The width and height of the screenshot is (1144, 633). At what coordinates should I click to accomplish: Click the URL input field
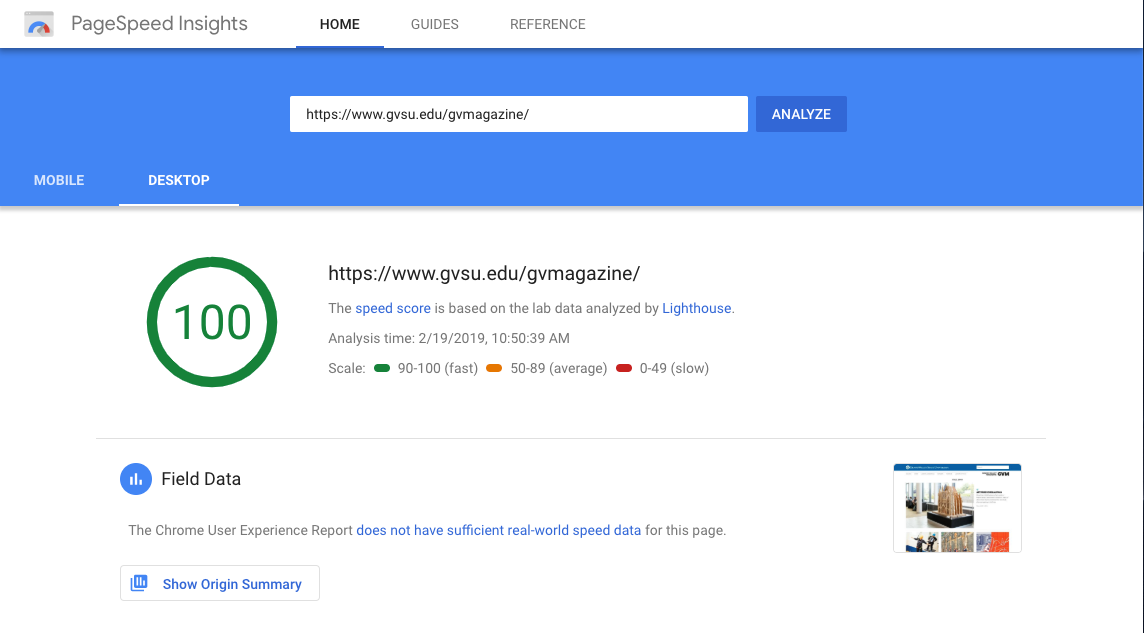click(x=518, y=113)
